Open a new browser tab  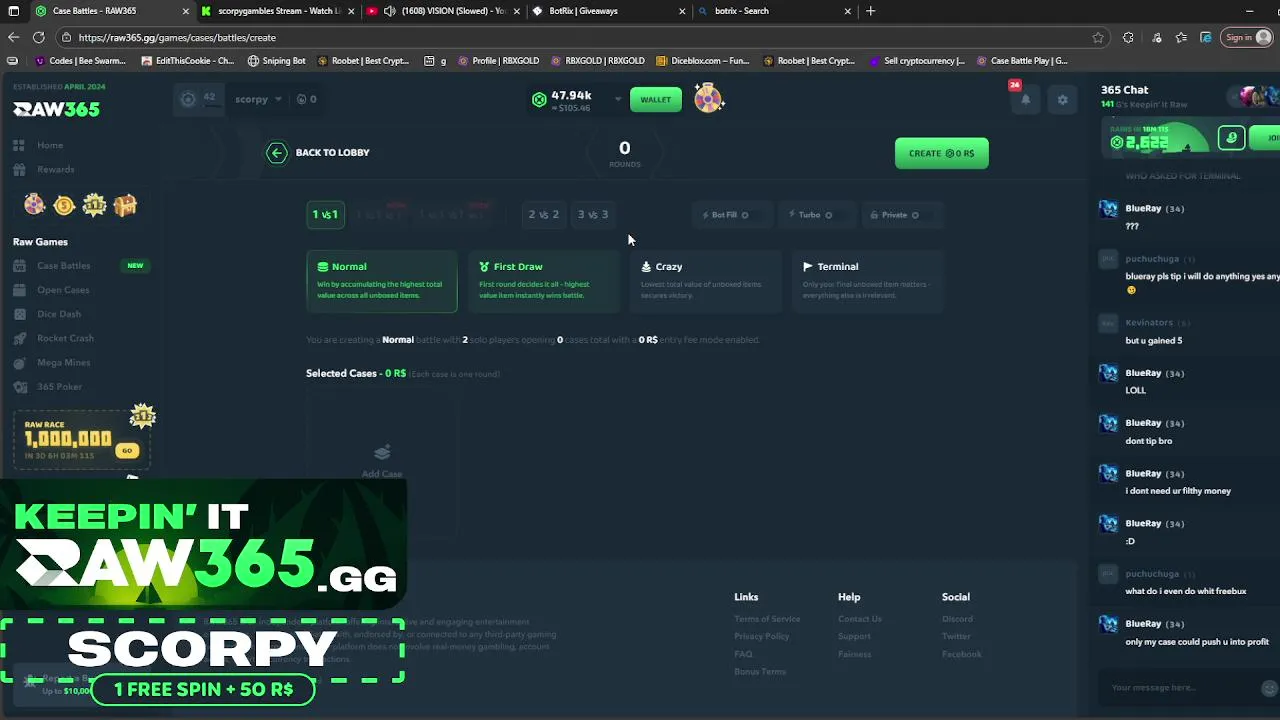pos(870,11)
